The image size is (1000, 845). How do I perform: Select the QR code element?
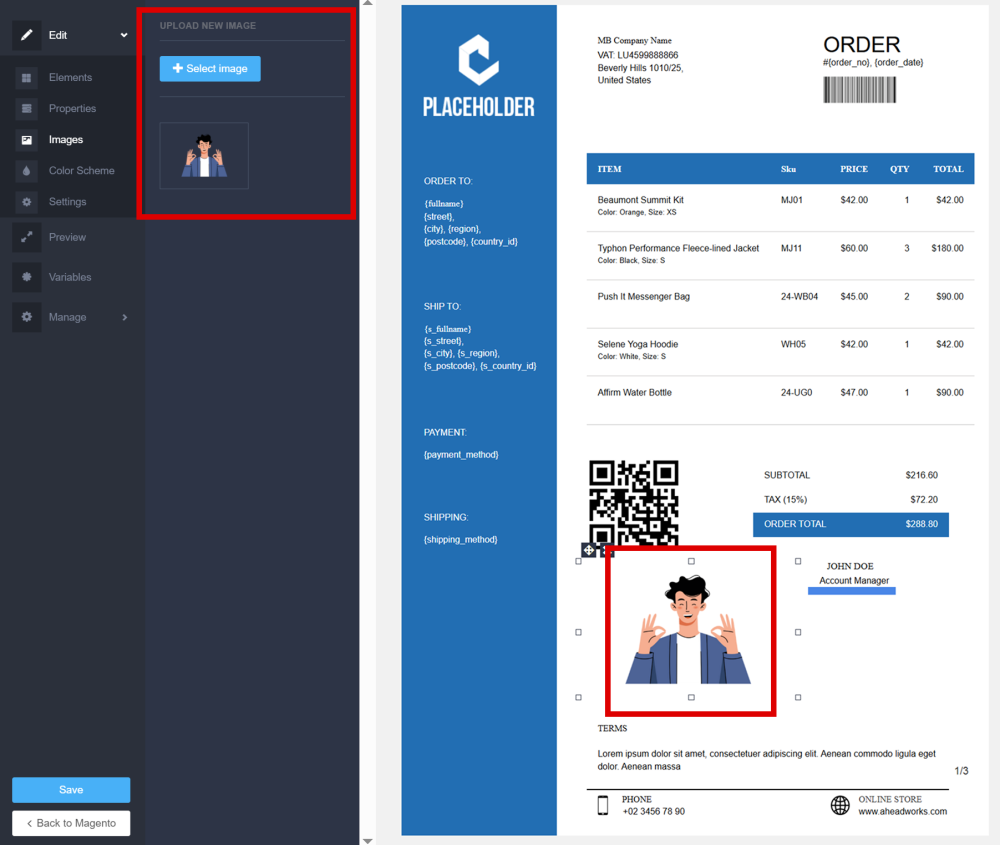(633, 503)
